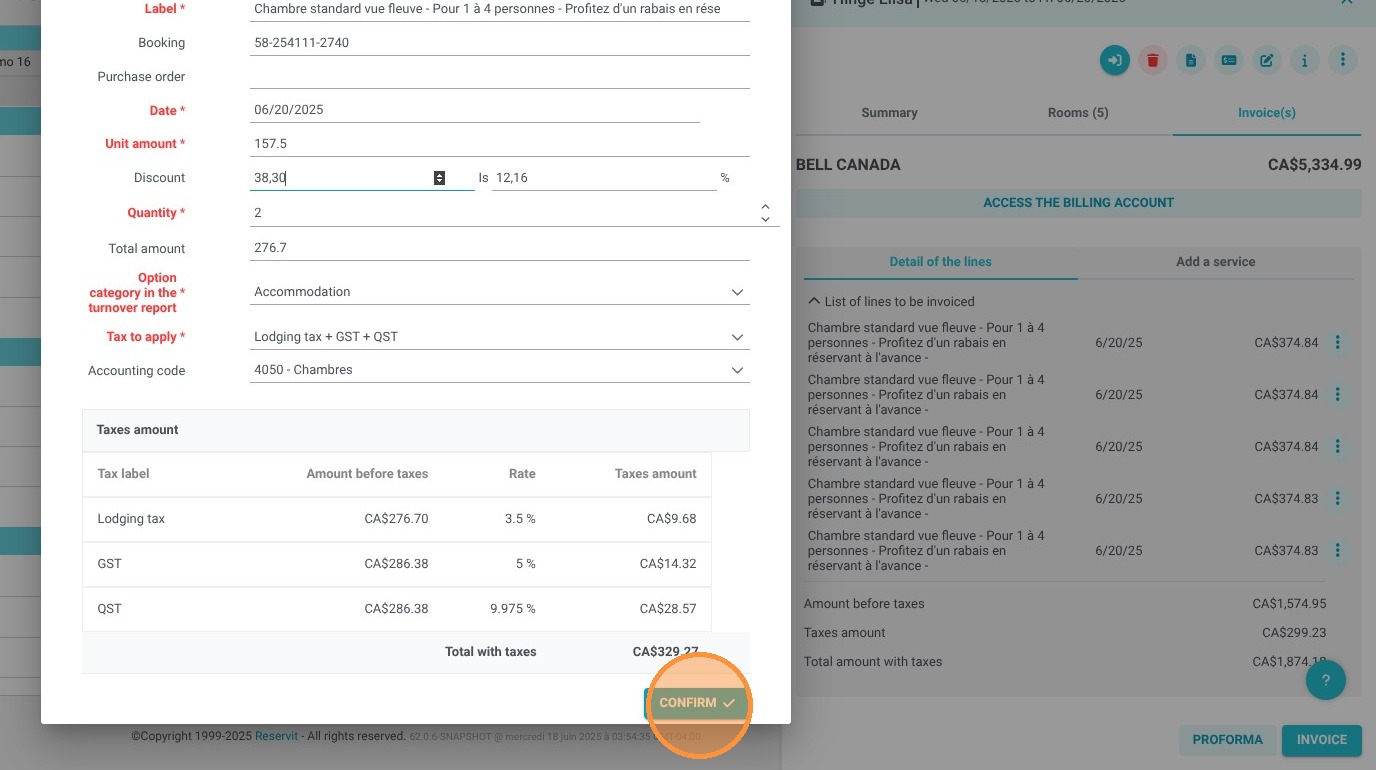1376x770 pixels.
Task: Click the Unit amount field 157.5
Action: 500,144
